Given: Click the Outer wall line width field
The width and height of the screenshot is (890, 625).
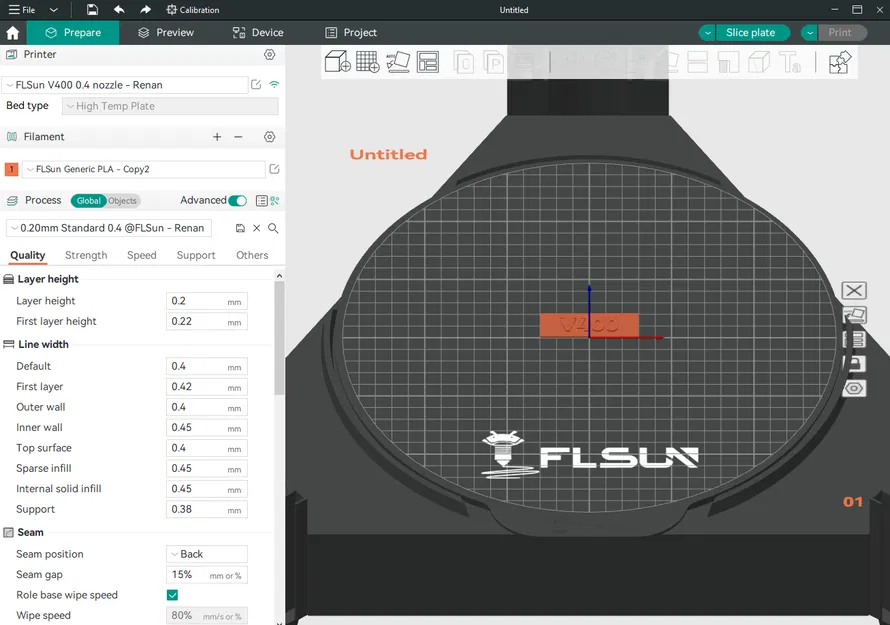Looking at the screenshot, I should tap(207, 407).
